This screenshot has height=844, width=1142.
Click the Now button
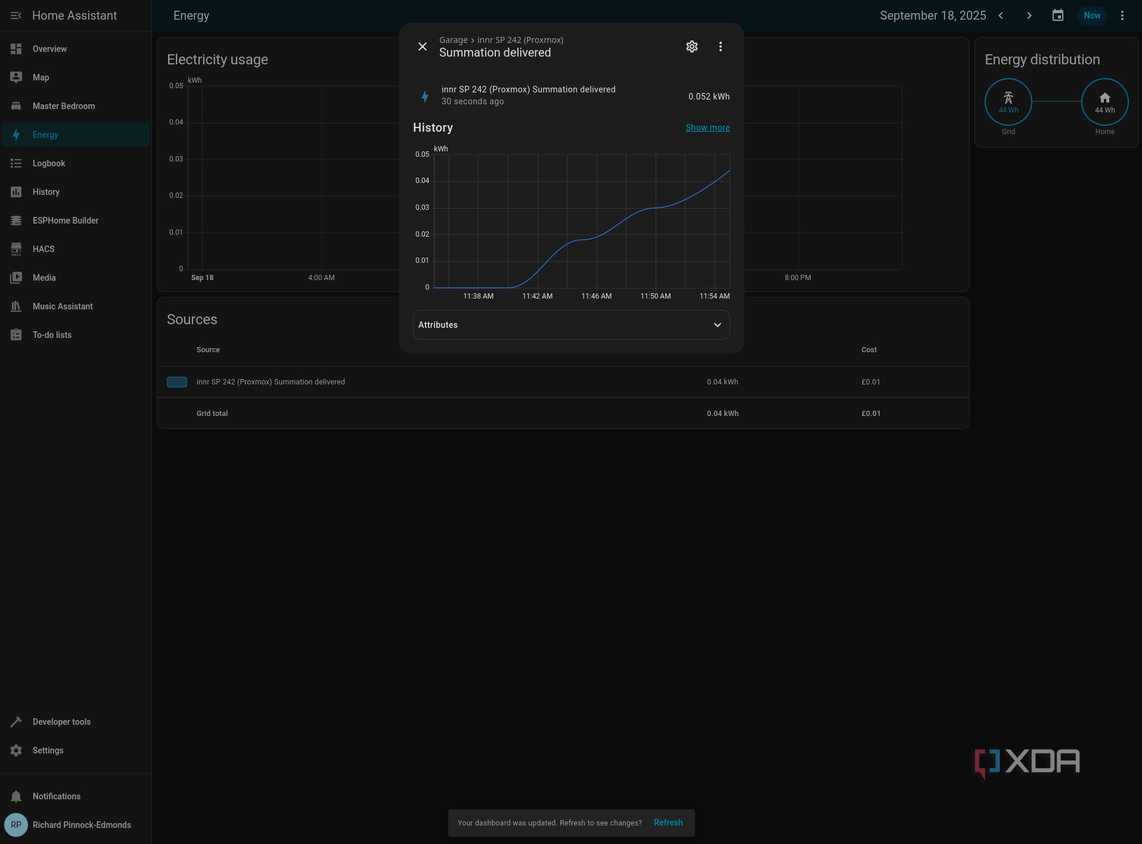point(1092,15)
